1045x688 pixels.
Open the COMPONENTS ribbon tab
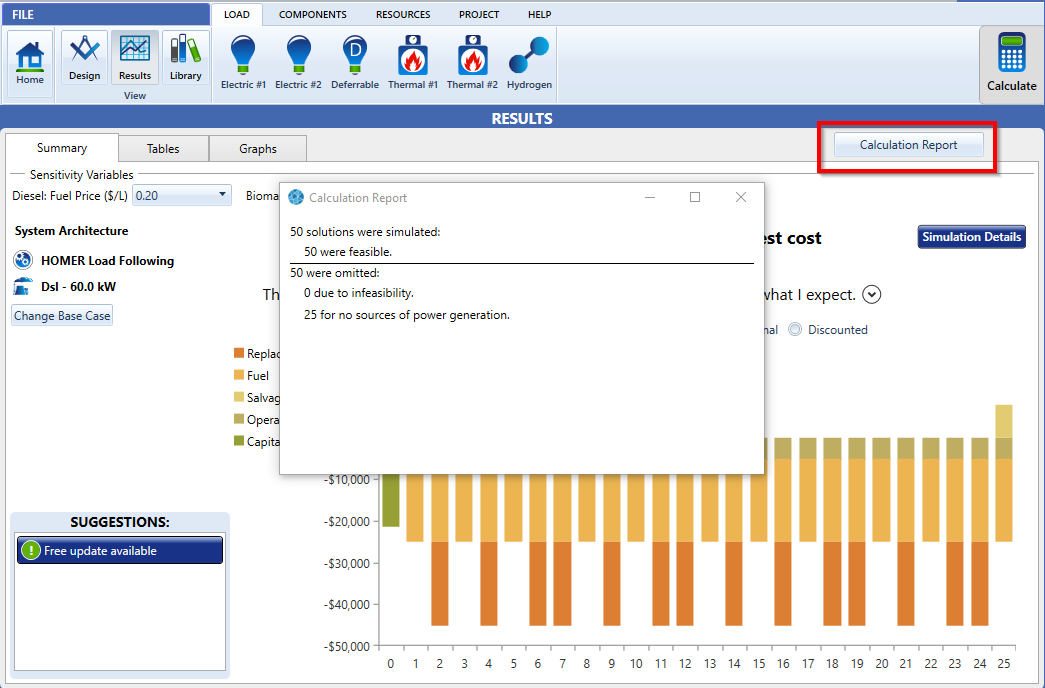tap(312, 15)
